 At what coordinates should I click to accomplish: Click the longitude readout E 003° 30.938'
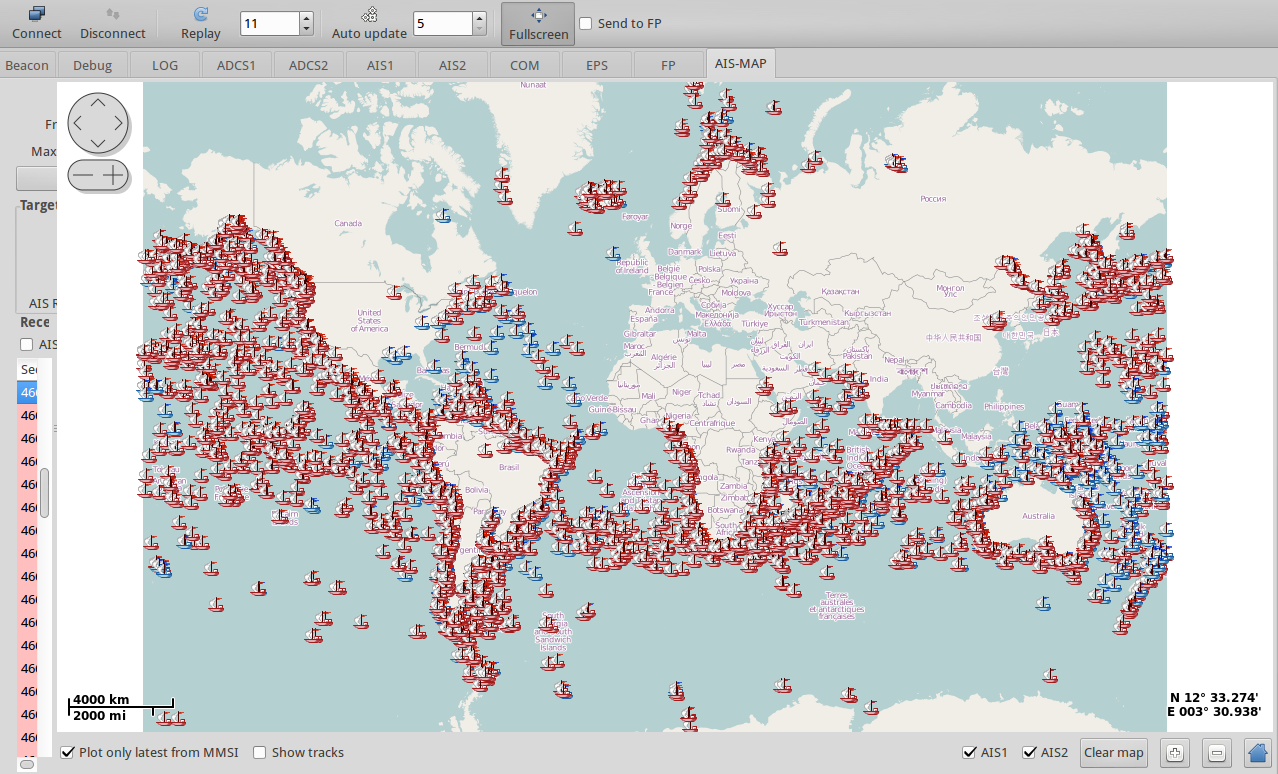click(x=1212, y=712)
